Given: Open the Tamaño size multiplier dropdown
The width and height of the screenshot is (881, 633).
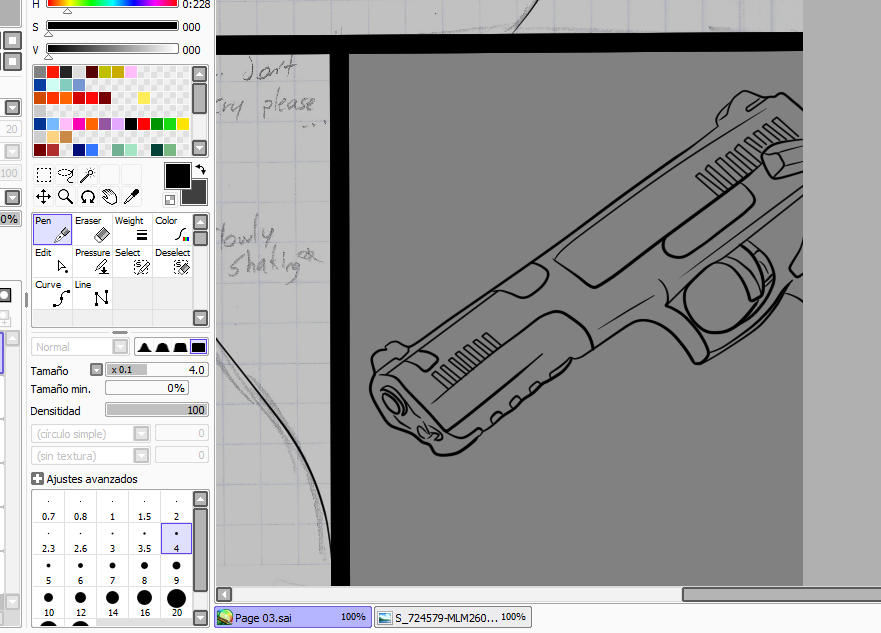Looking at the screenshot, I should click(x=96, y=370).
